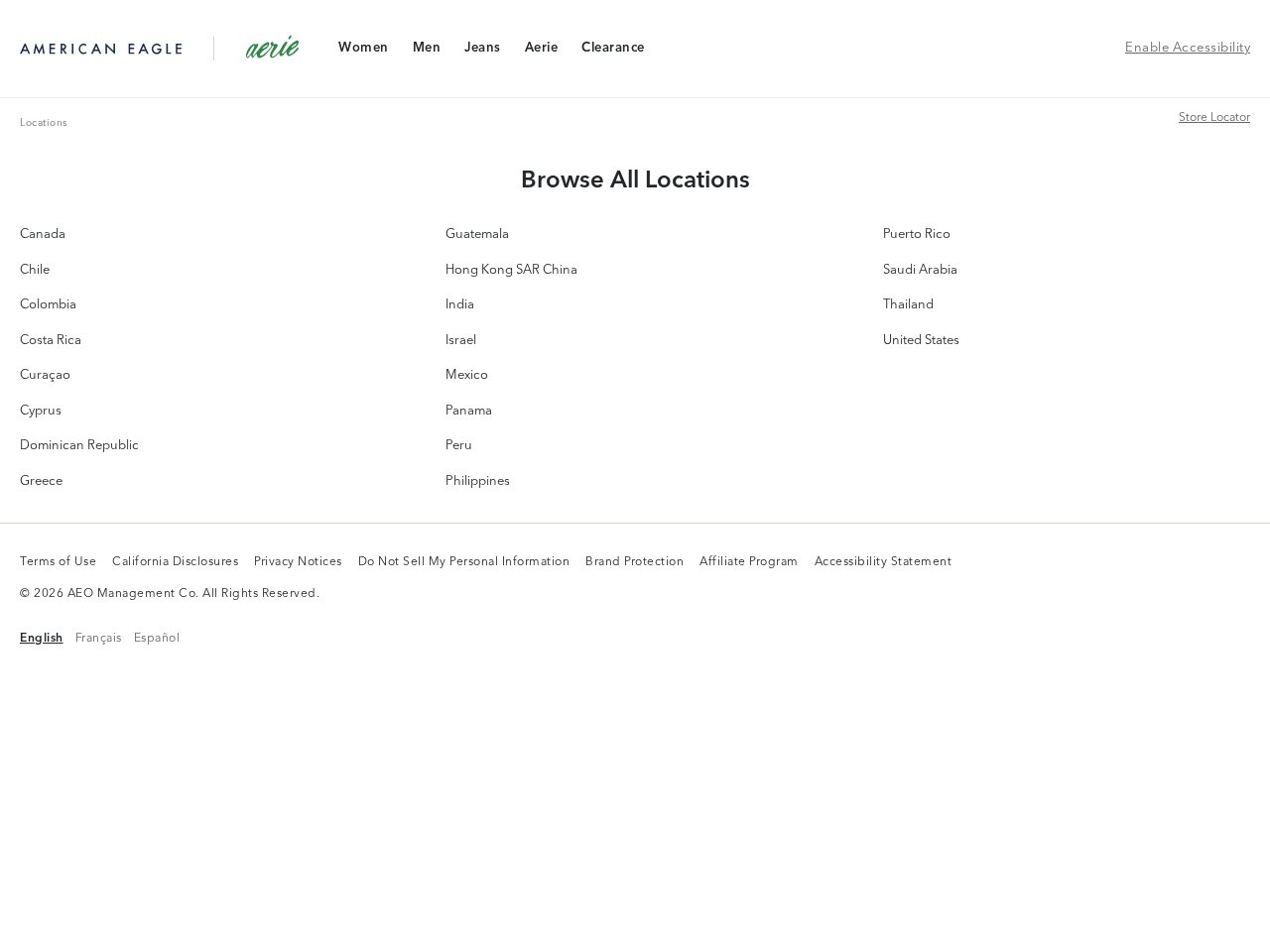This screenshot has height=952, width=1270.
Task: Browse Thailand locations
Action: coord(908,304)
